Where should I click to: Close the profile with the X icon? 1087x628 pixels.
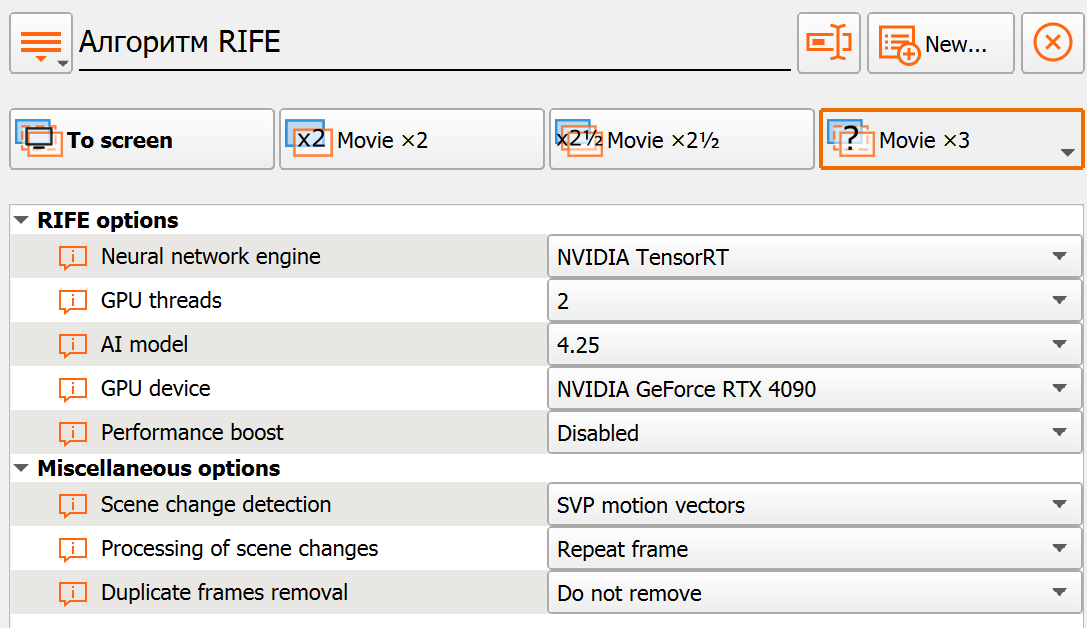[1052, 43]
